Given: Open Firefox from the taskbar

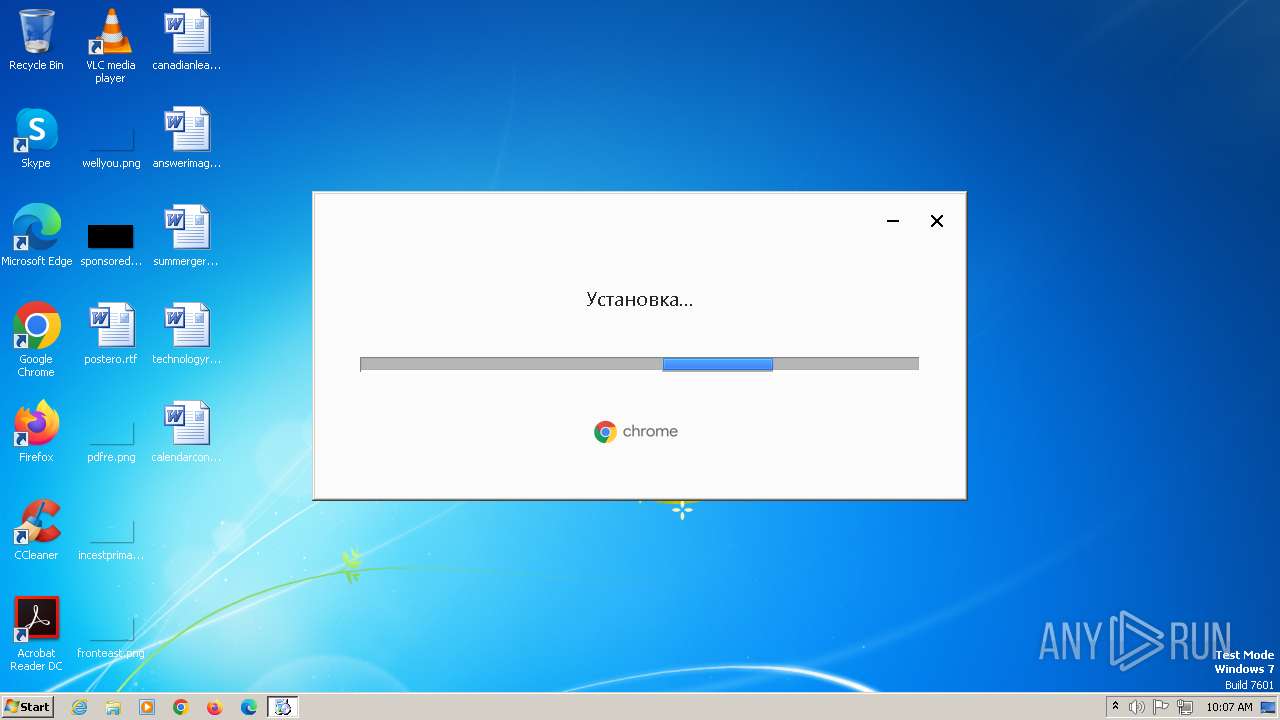Looking at the screenshot, I should click(215, 707).
